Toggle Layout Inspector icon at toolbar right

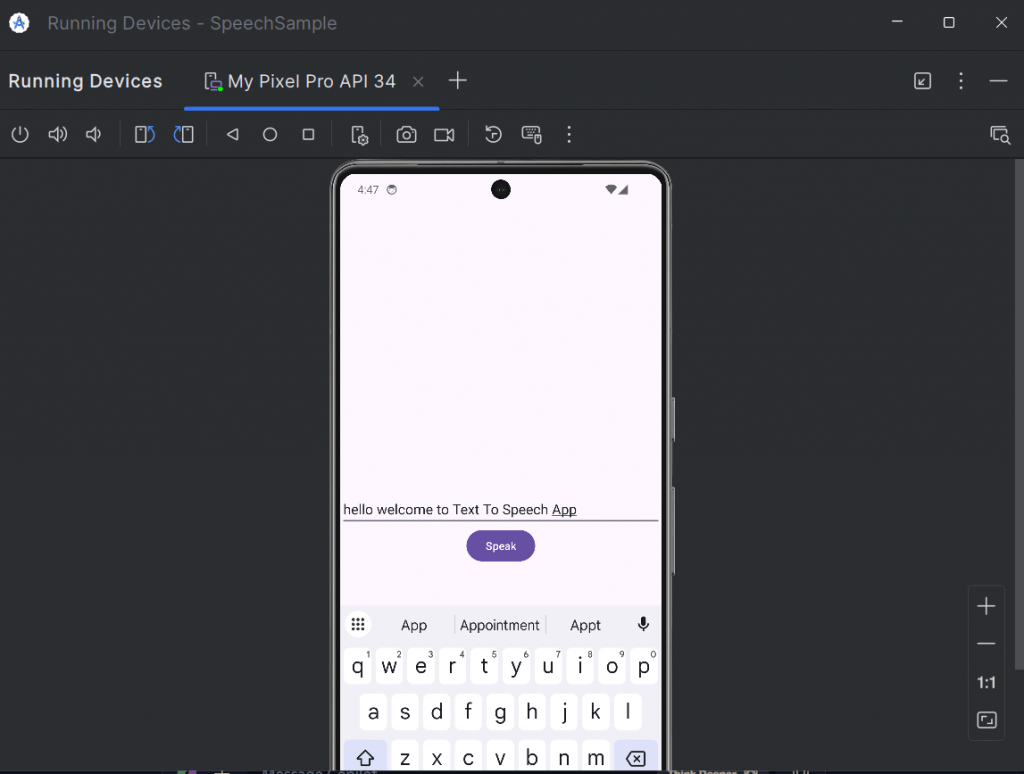1000,135
